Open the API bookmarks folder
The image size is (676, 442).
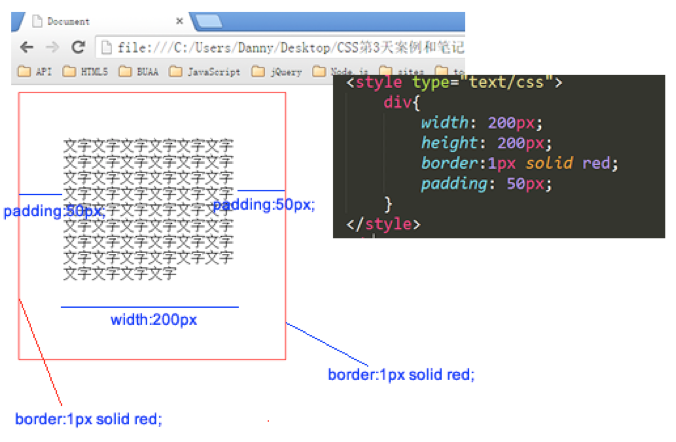click(x=35, y=71)
